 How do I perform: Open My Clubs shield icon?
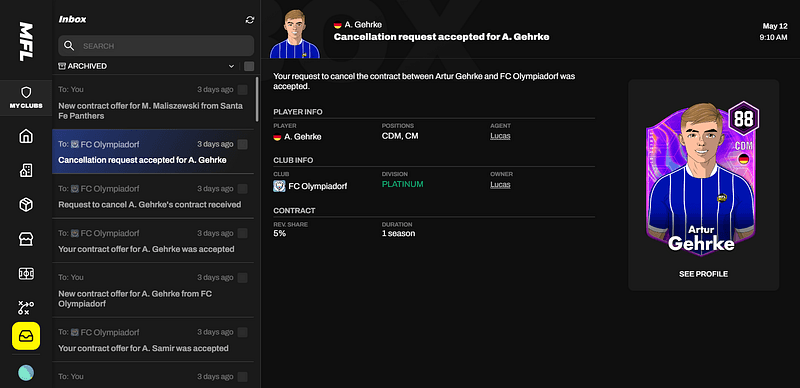[x=26, y=92]
